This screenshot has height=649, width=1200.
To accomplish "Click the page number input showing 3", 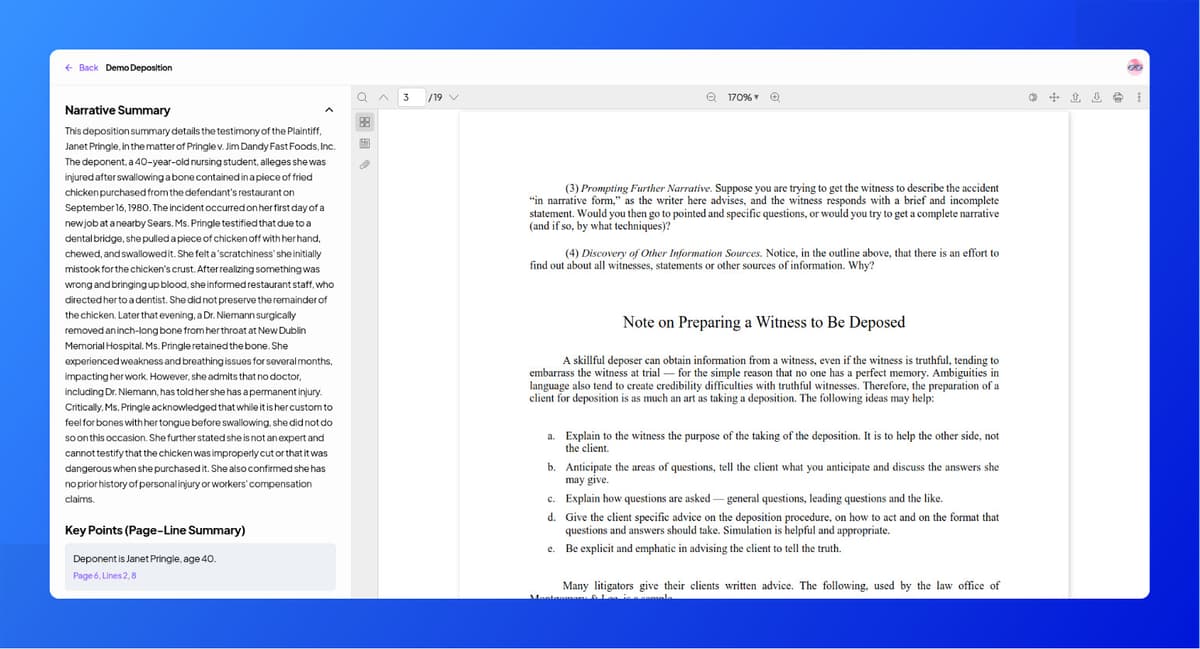I will pos(411,97).
